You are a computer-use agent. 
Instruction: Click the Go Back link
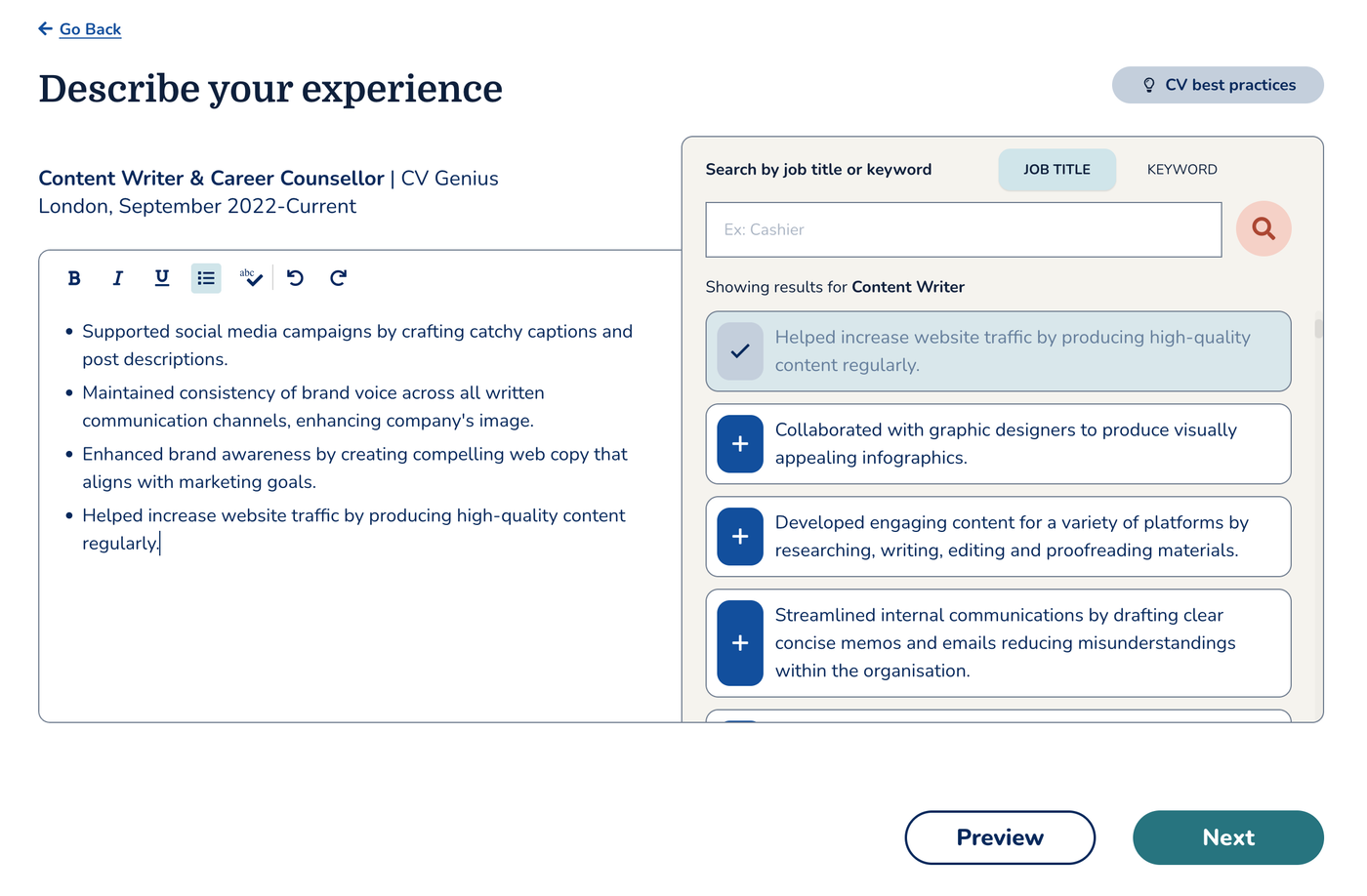pos(90,29)
